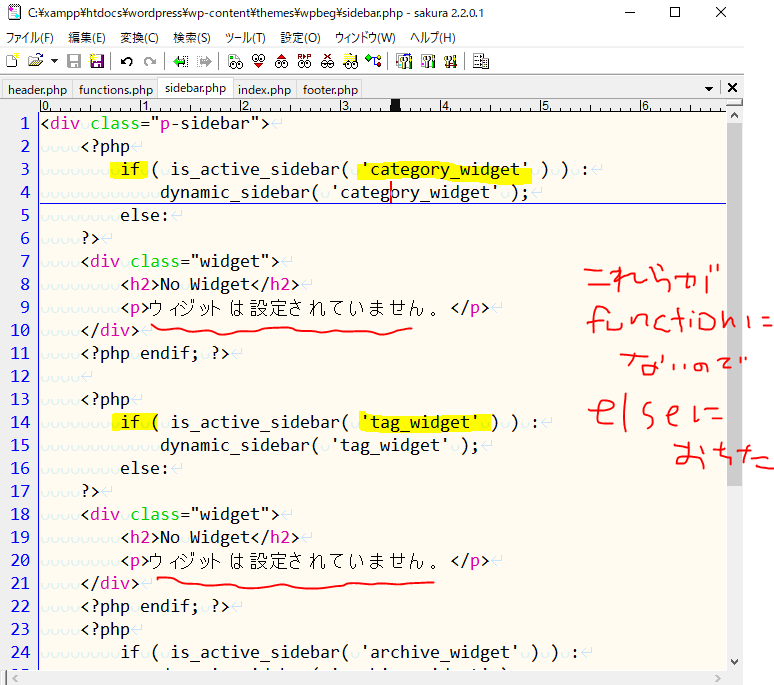The image size is (774, 685).
Task: Expand the tab list dropdown arrow
Action: coord(709,89)
